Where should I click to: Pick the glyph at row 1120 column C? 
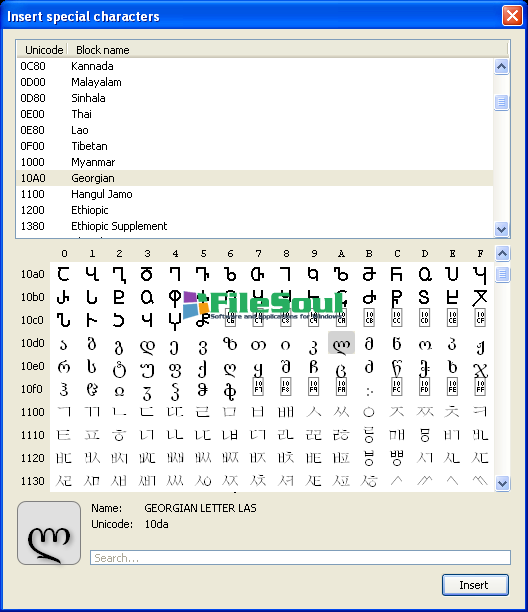pos(397,458)
